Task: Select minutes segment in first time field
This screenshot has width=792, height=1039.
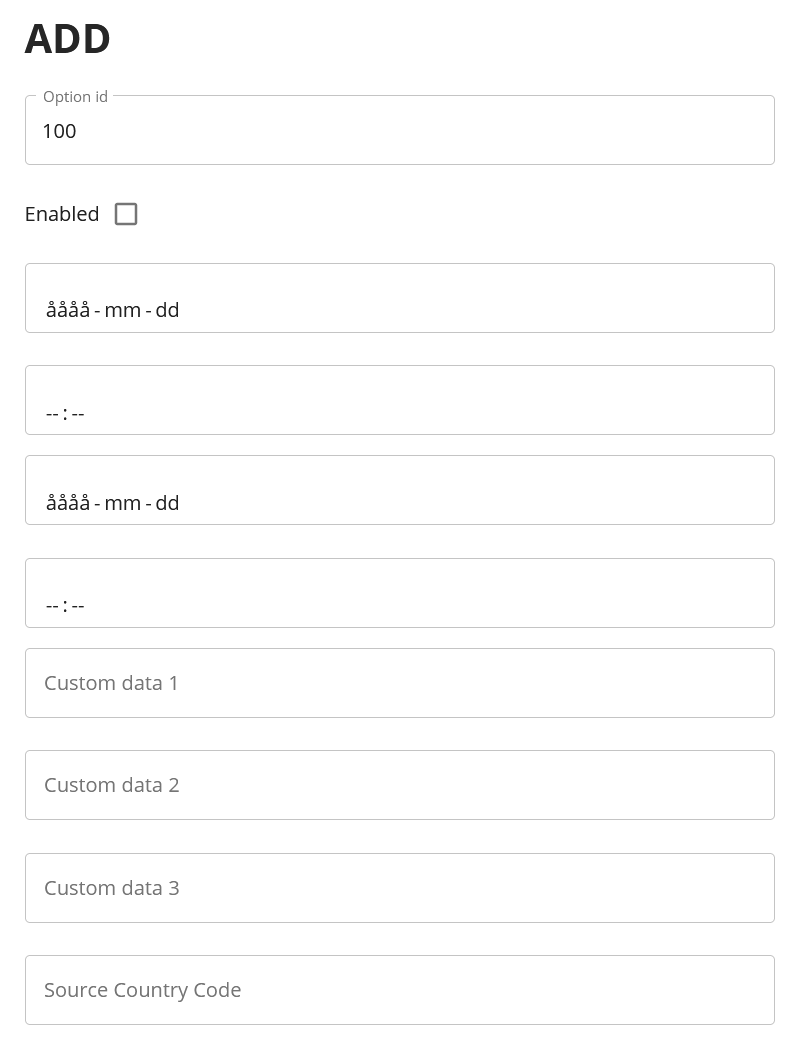Action: 78,413
